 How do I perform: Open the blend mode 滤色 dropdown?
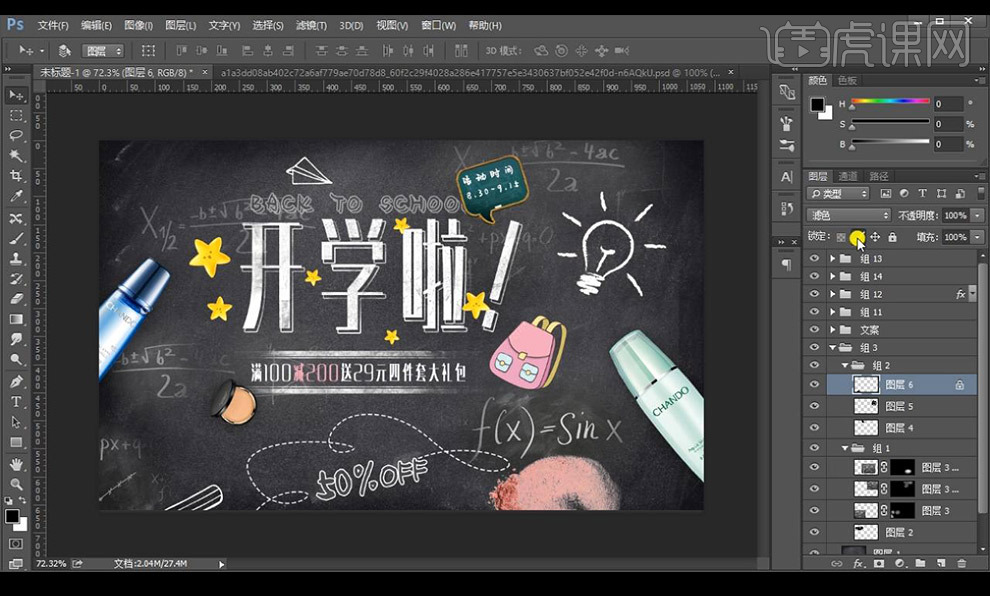[x=849, y=215]
